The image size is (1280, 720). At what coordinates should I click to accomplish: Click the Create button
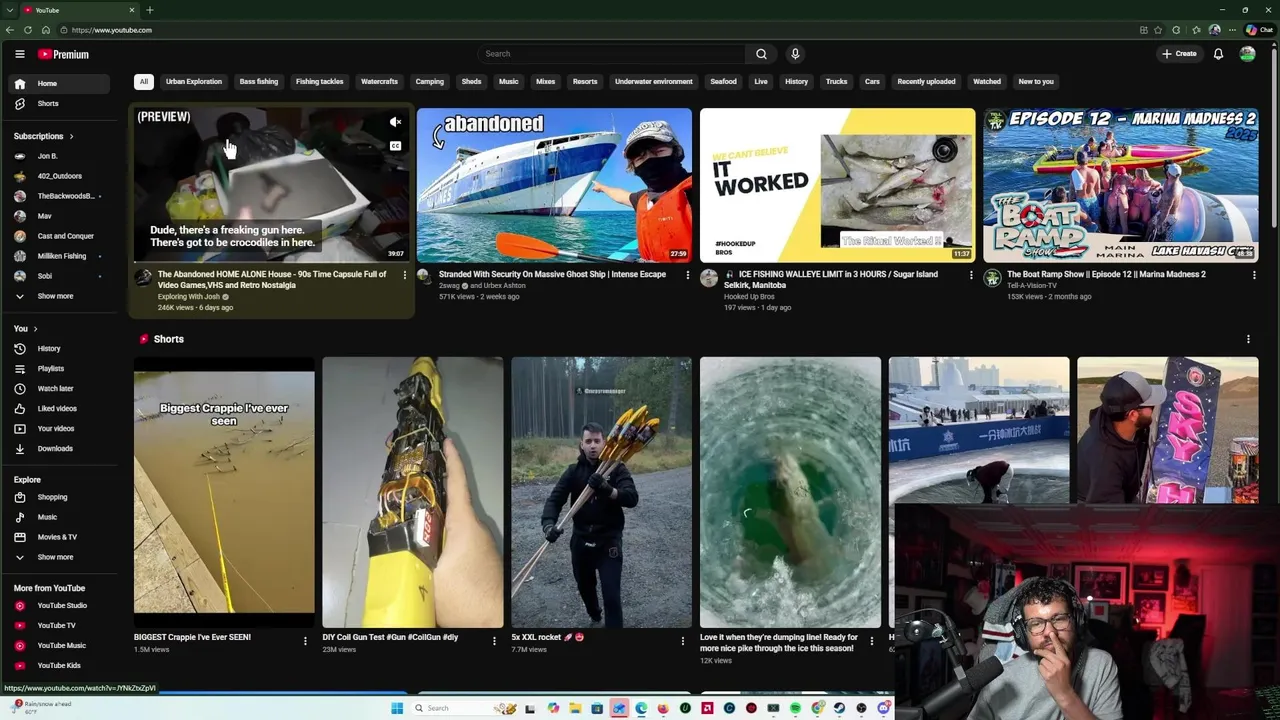point(1179,54)
